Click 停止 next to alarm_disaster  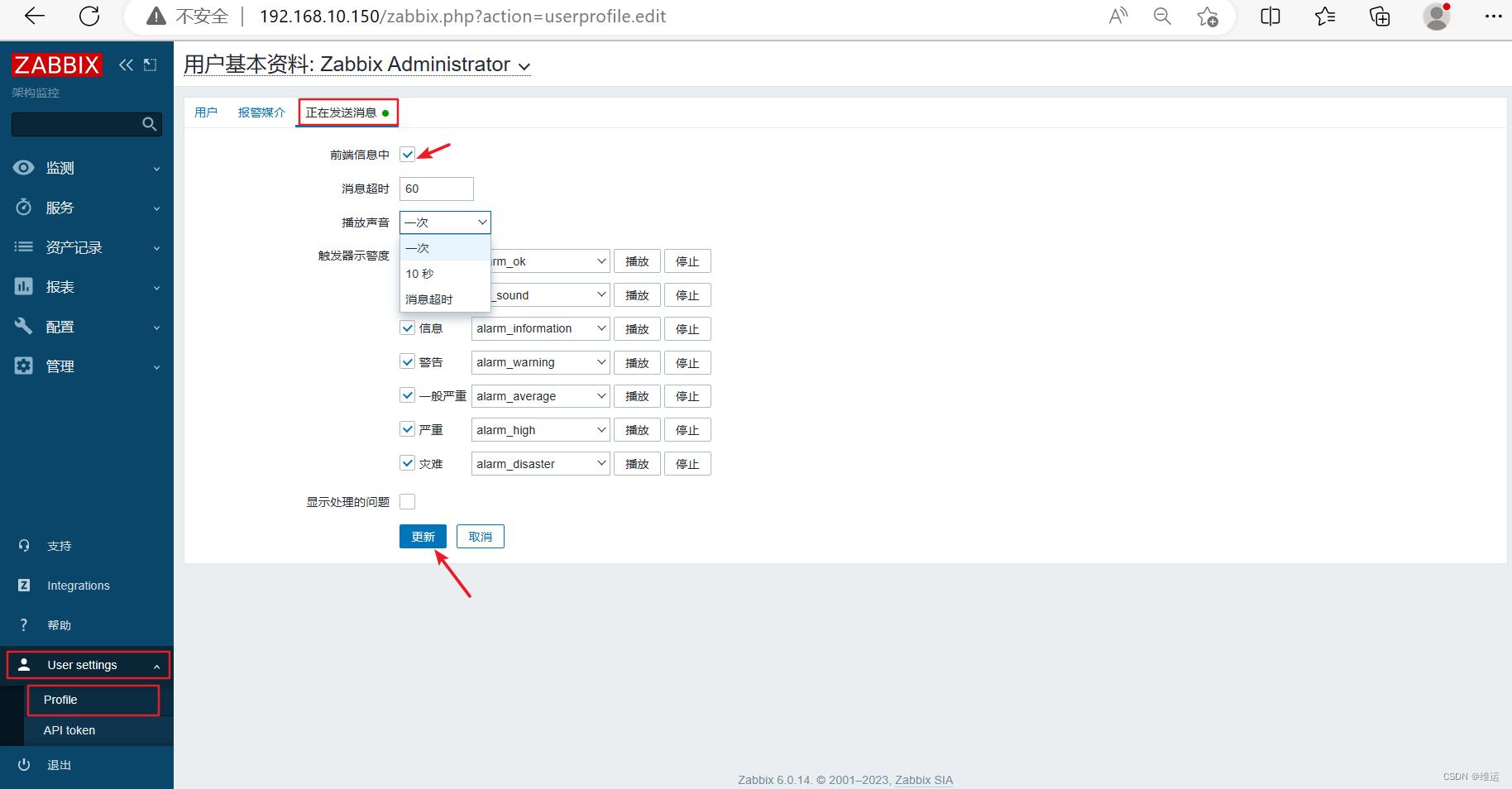pyautogui.click(x=687, y=464)
